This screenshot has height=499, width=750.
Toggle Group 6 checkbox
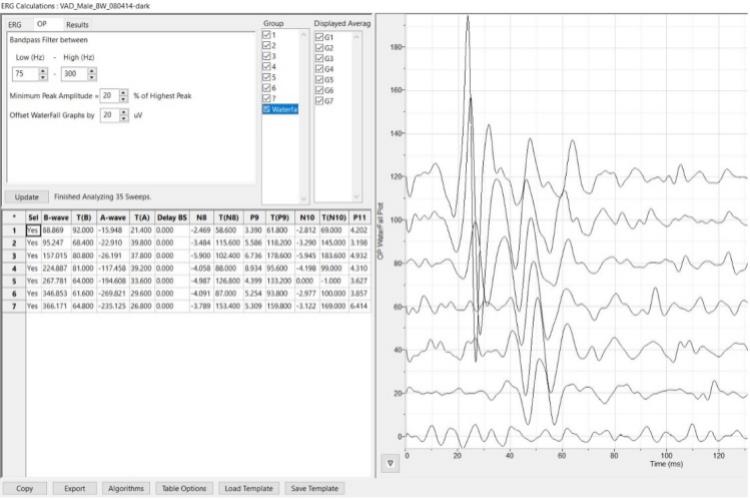click(x=266, y=88)
